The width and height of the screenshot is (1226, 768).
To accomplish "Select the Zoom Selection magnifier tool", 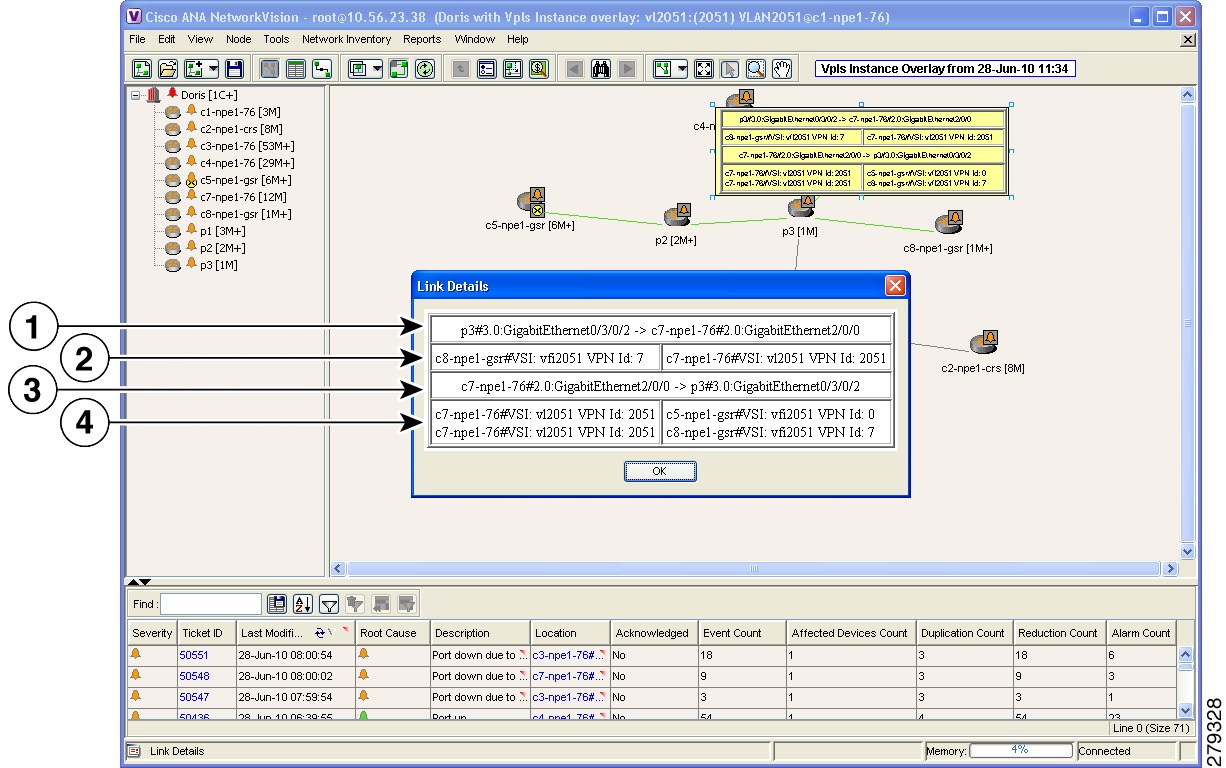I will tap(756, 69).
